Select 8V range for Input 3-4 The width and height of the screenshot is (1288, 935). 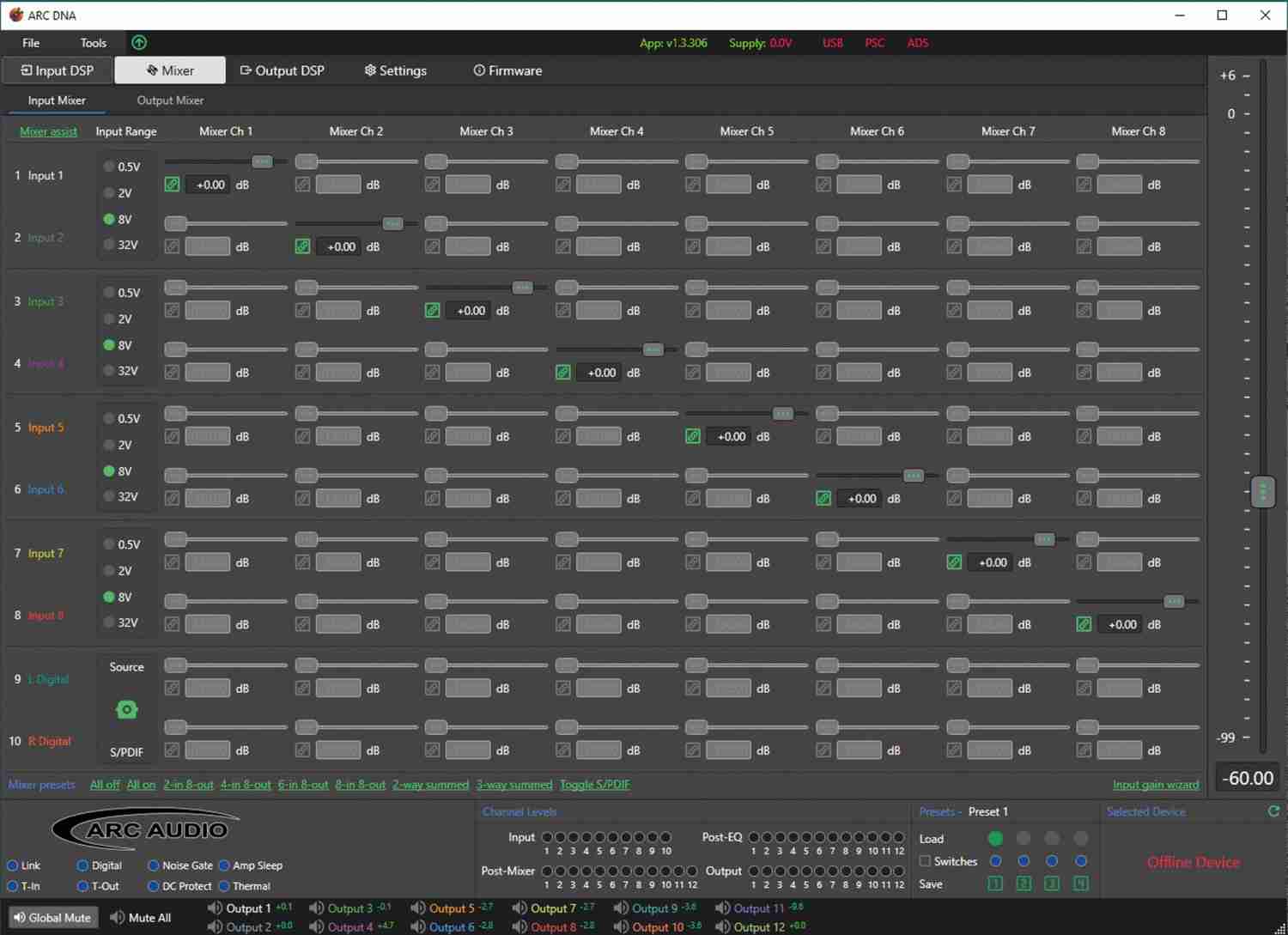(109, 345)
